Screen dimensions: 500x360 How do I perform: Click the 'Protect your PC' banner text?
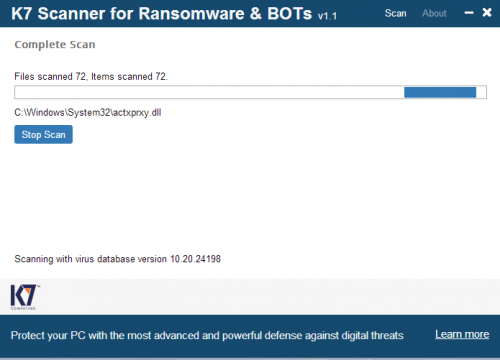(207, 335)
